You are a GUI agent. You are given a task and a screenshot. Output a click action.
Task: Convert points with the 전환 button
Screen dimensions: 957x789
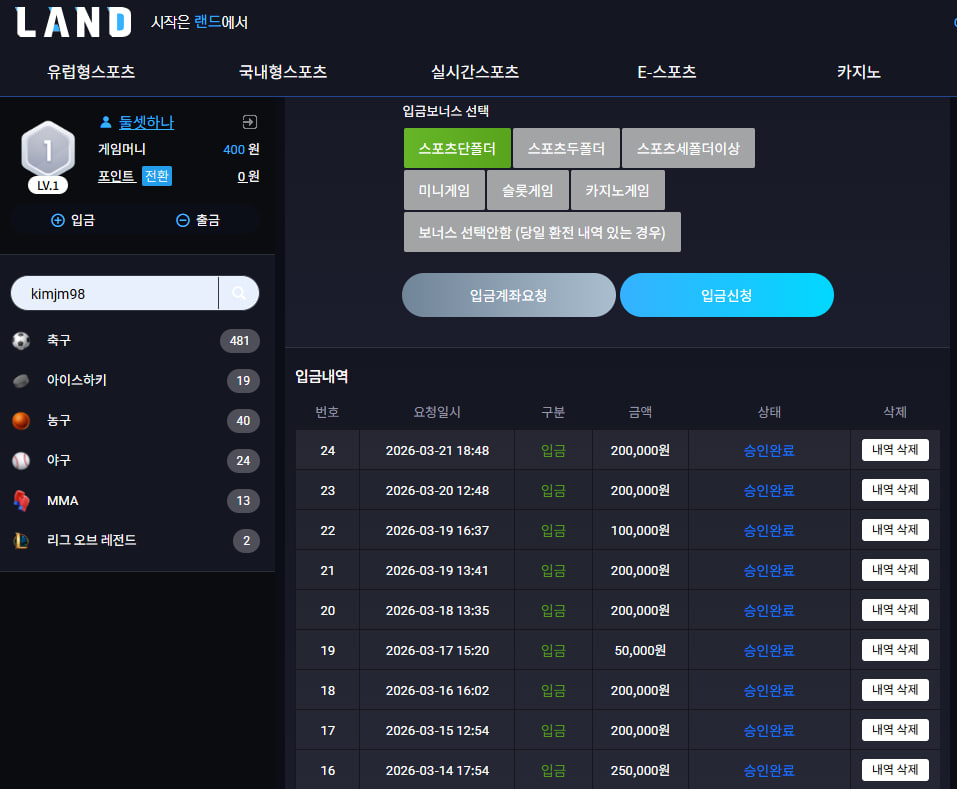coord(157,176)
